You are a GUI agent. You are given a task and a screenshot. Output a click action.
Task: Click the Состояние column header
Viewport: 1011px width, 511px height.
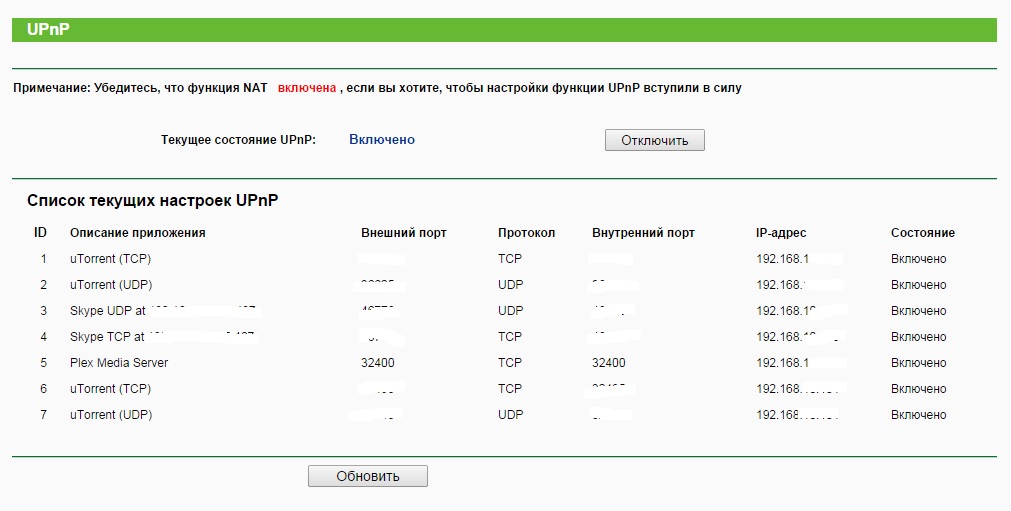(922, 233)
